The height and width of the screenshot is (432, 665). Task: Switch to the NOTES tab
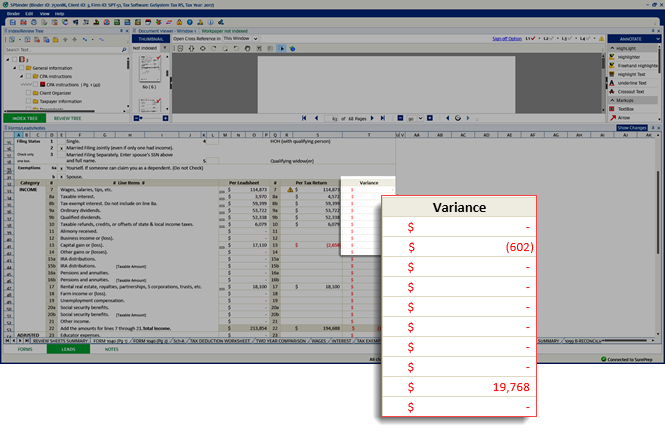tap(112, 349)
